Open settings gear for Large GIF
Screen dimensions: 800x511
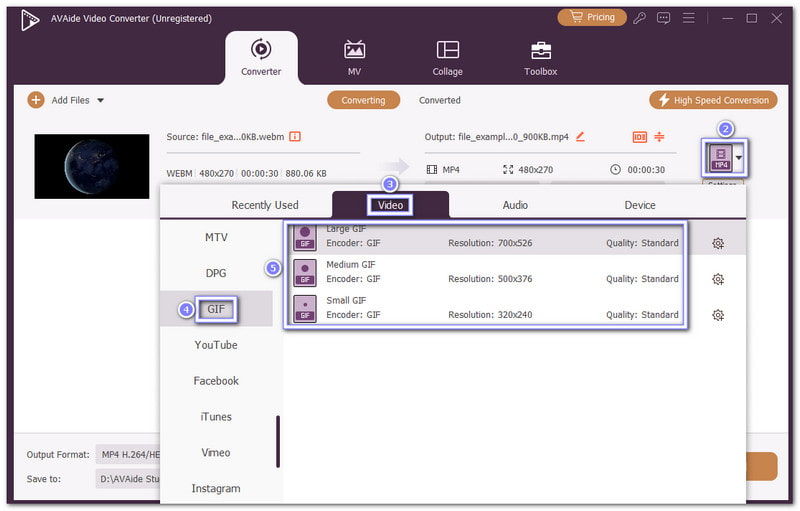[x=718, y=243]
